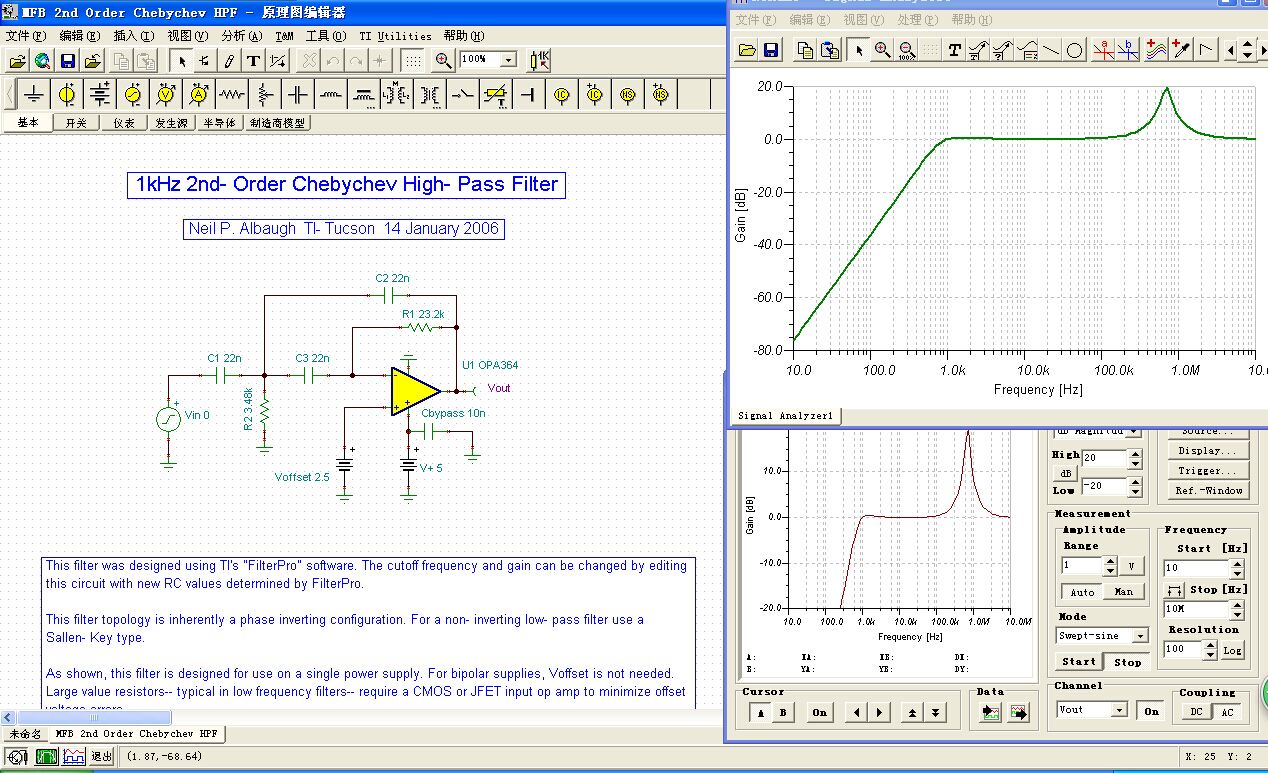
Task: Switch amplitude range to Man
Action: pyautogui.click(x=1125, y=591)
